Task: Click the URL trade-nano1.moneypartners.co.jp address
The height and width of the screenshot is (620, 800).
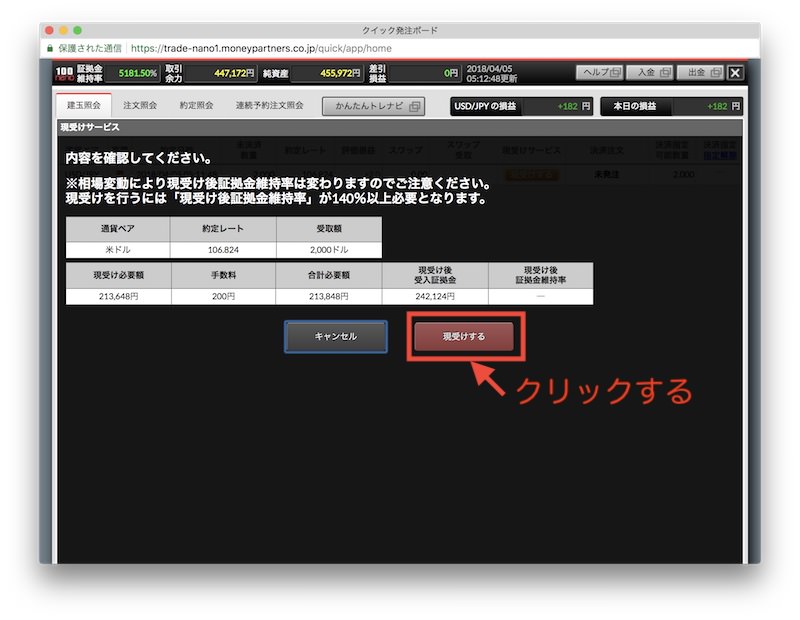Action: point(261,48)
